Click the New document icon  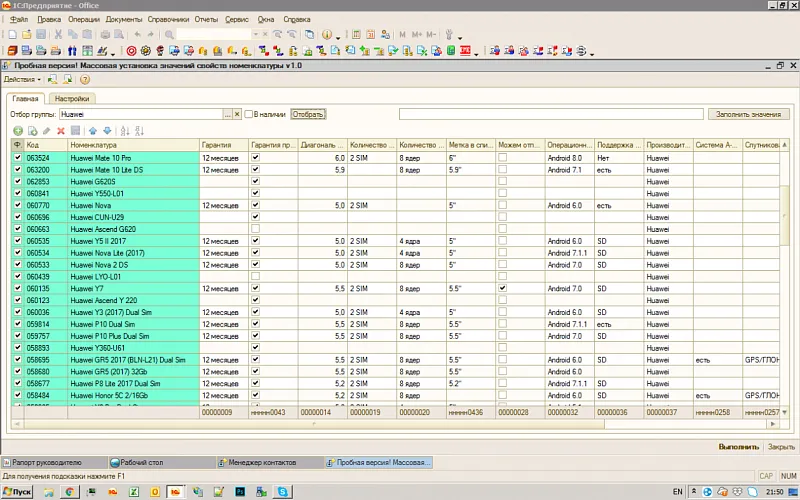(x=12, y=35)
